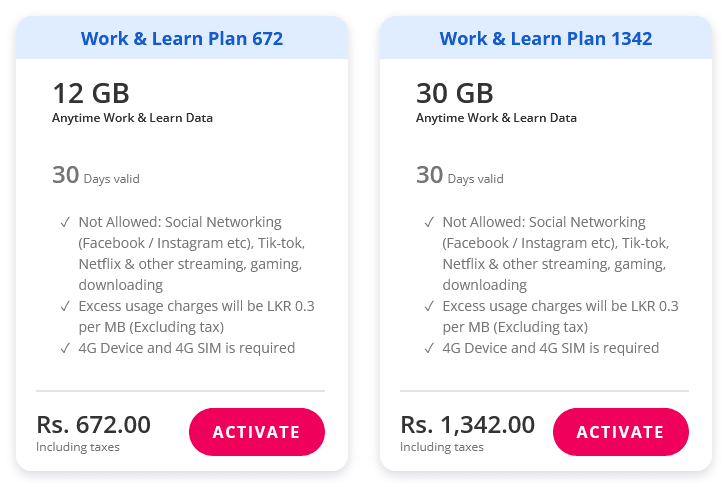
Task: Click the Rs. 672.00 price
Action: point(94,424)
